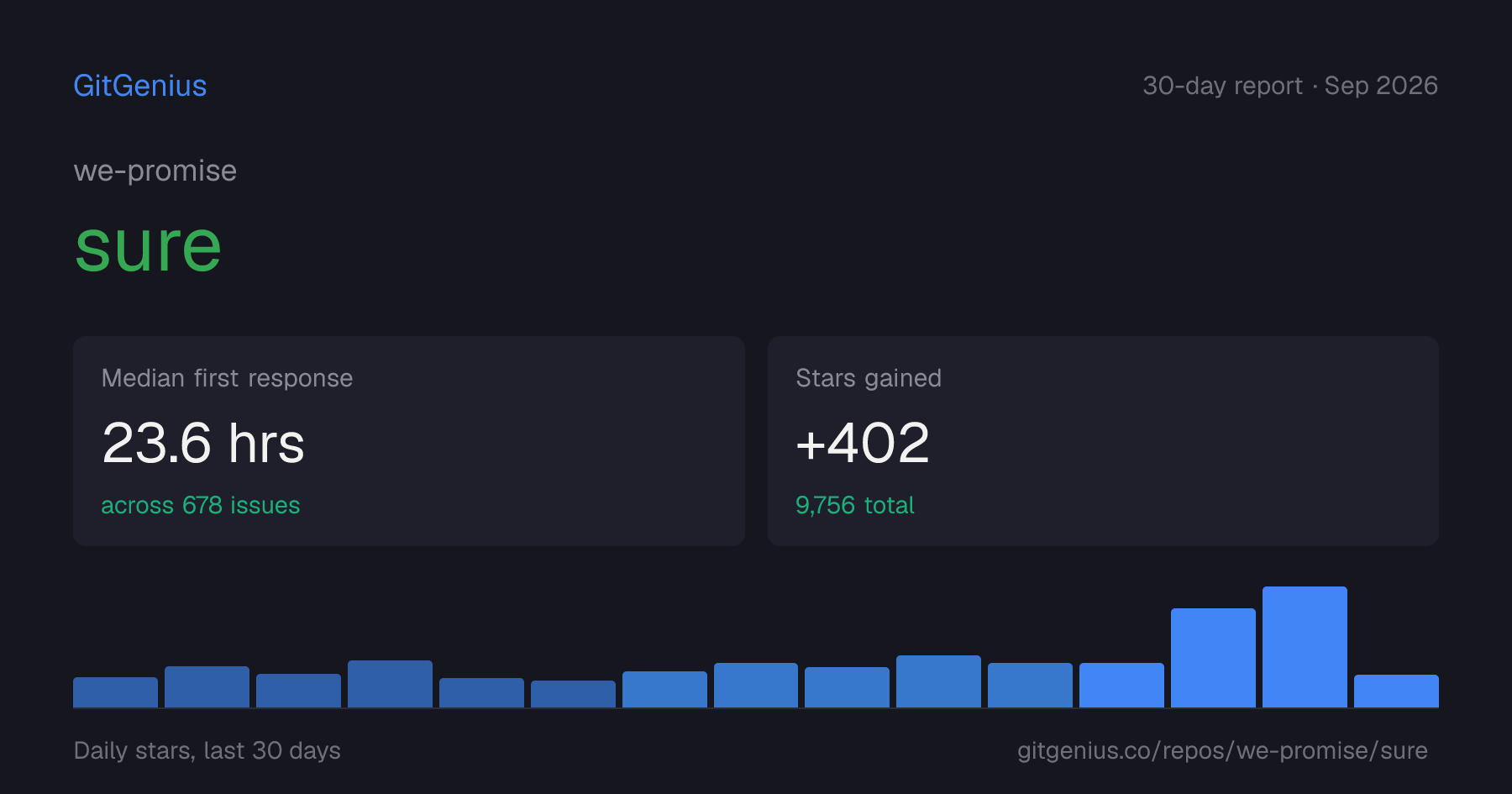Click the tallest bar in the chart

[1305, 647]
